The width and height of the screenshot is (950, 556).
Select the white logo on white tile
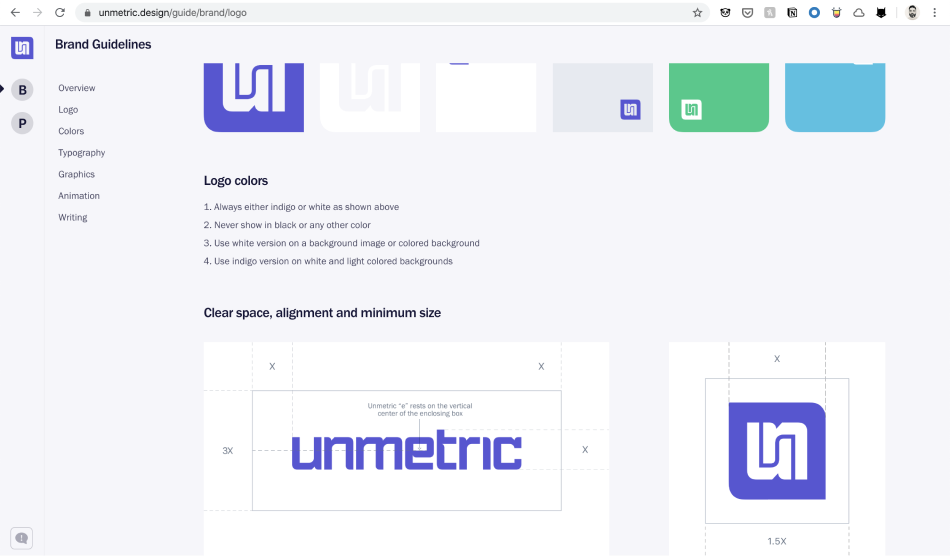click(370, 97)
